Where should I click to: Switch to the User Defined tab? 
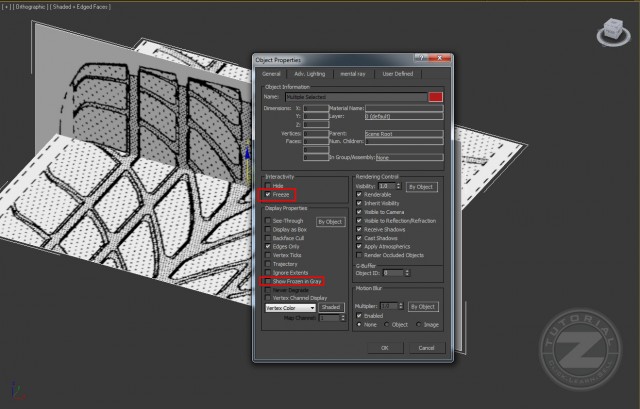click(398, 74)
